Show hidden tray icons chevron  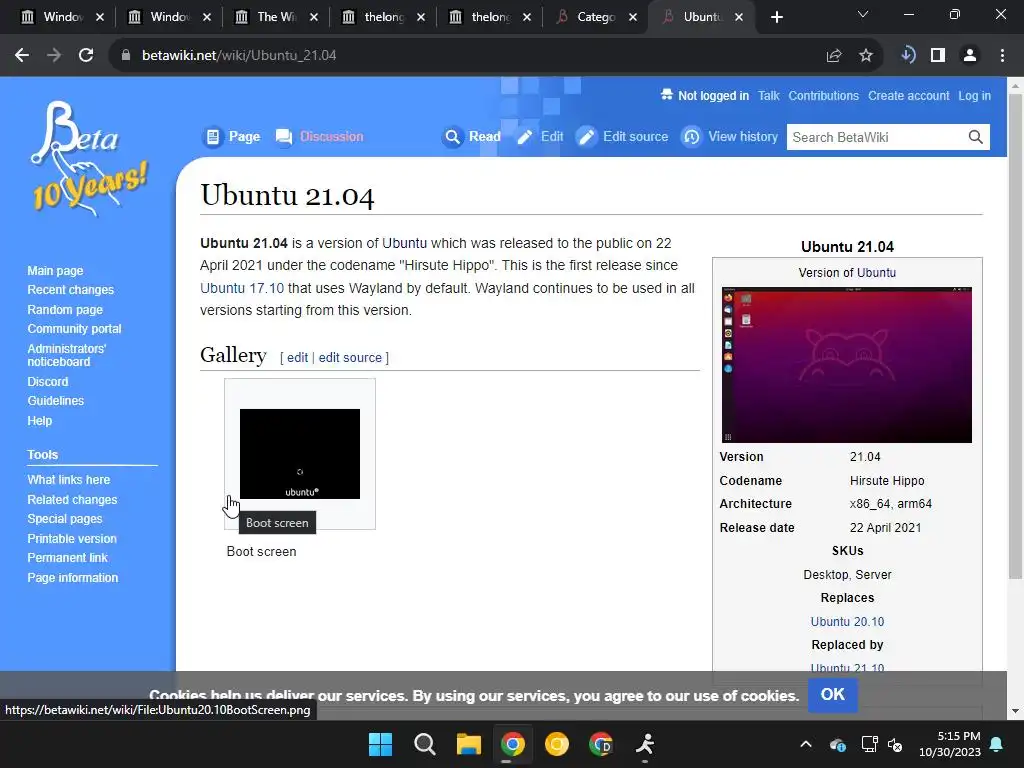pyautogui.click(x=806, y=744)
